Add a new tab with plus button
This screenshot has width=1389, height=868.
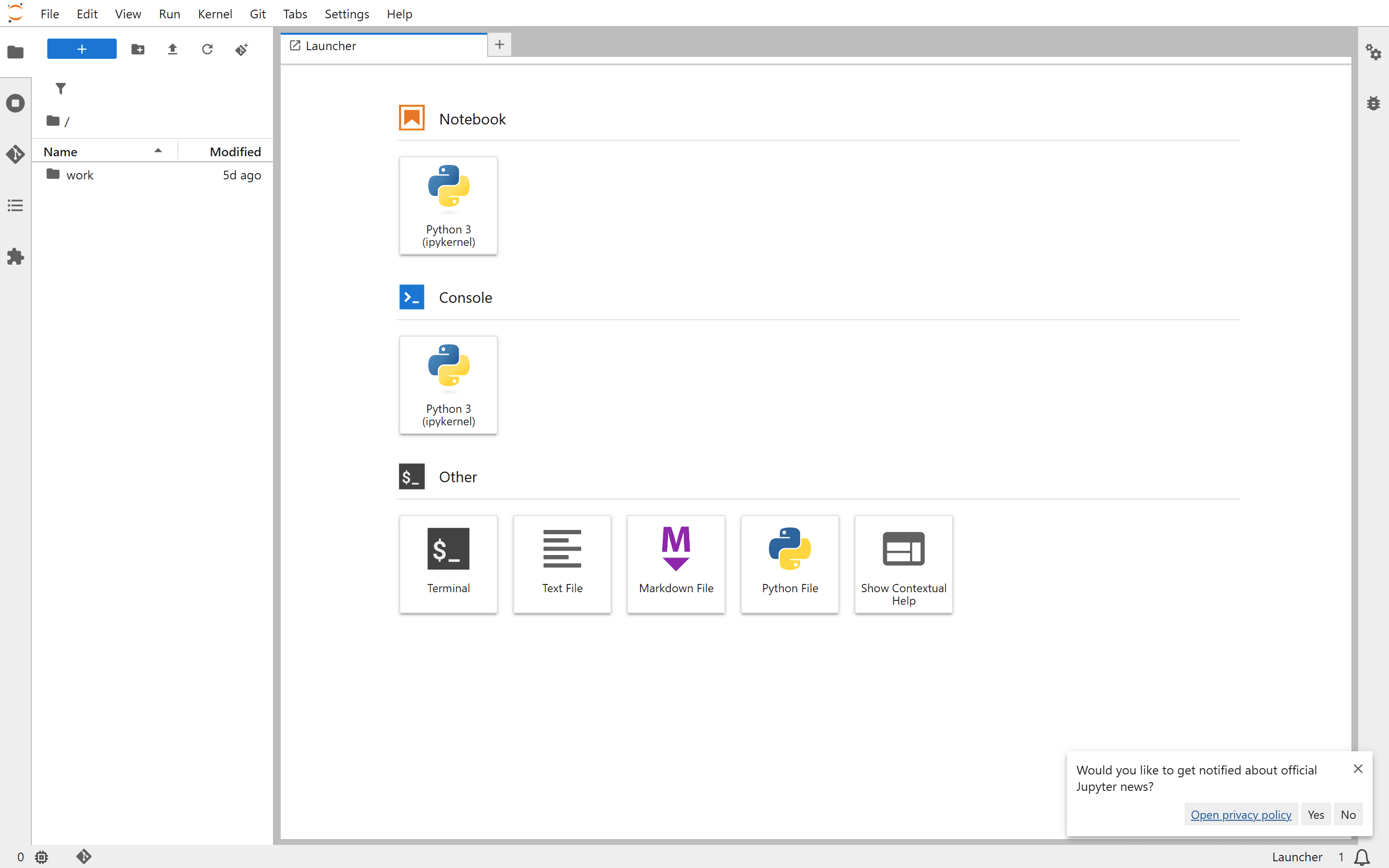[x=499, y=45]
